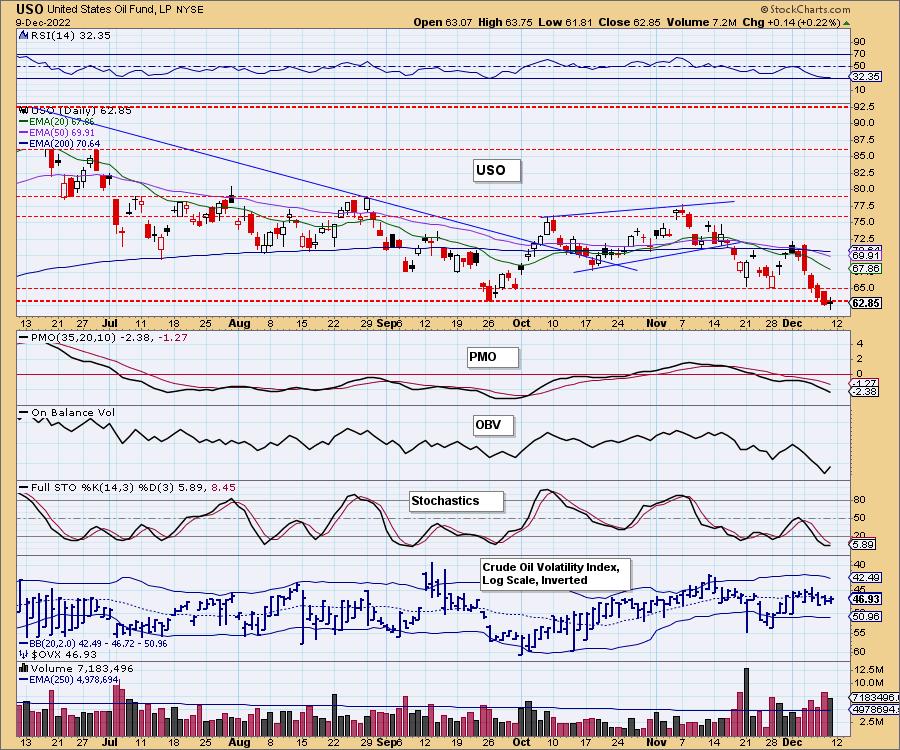
Task: Click the green up arrow beside the change
Action: [847, 24]
